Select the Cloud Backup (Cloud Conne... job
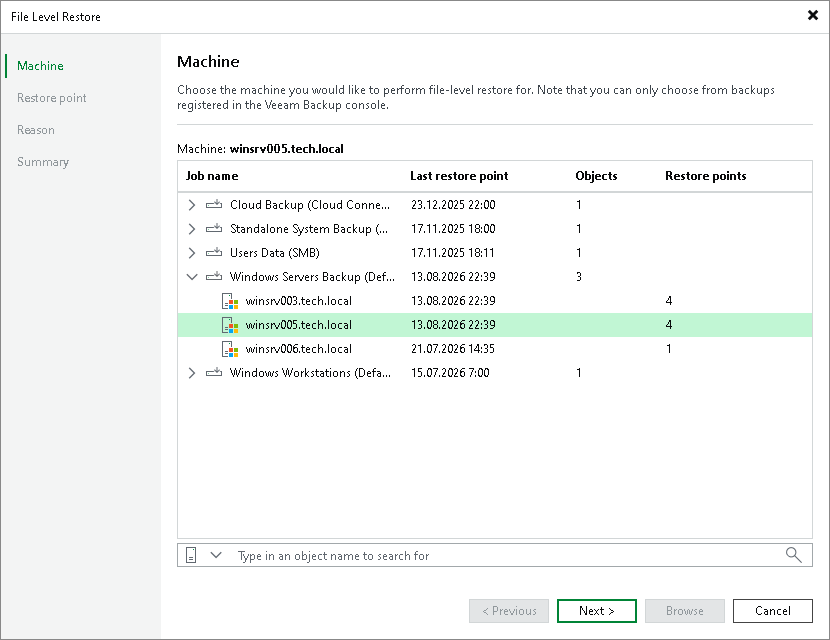 click(495, 205)
